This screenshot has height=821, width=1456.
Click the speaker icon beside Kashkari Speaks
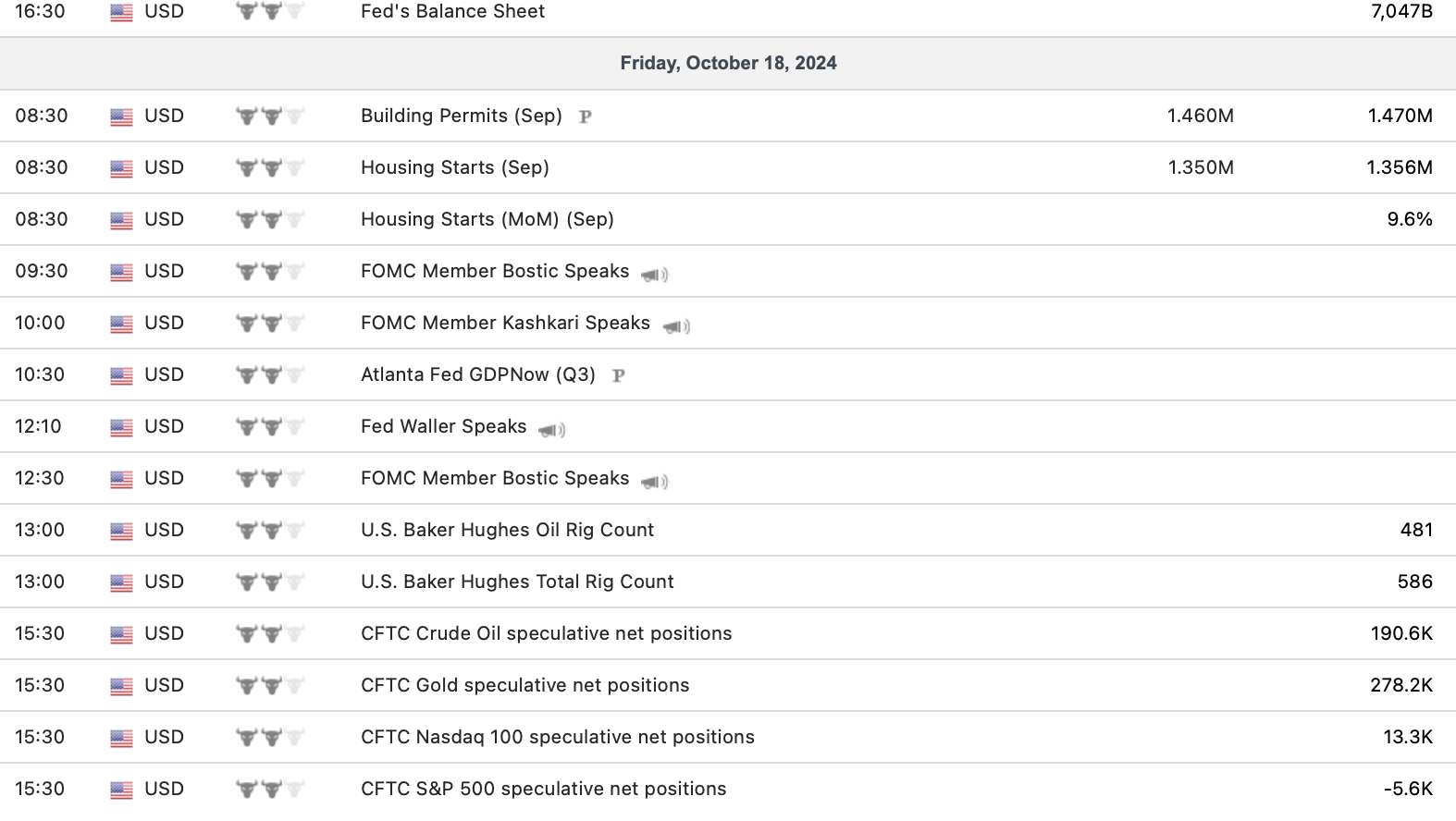click(677, 325)
